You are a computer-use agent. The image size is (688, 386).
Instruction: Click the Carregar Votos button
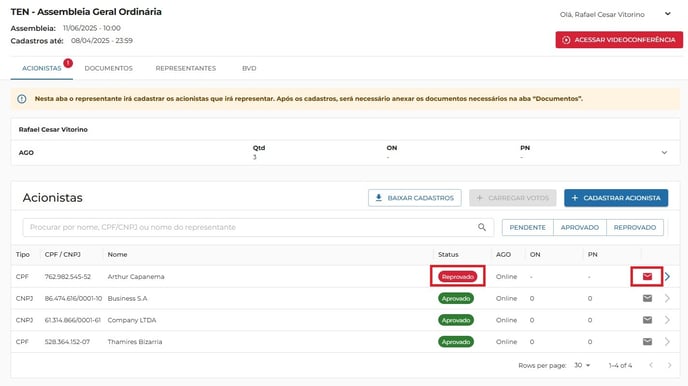(512, 198)
